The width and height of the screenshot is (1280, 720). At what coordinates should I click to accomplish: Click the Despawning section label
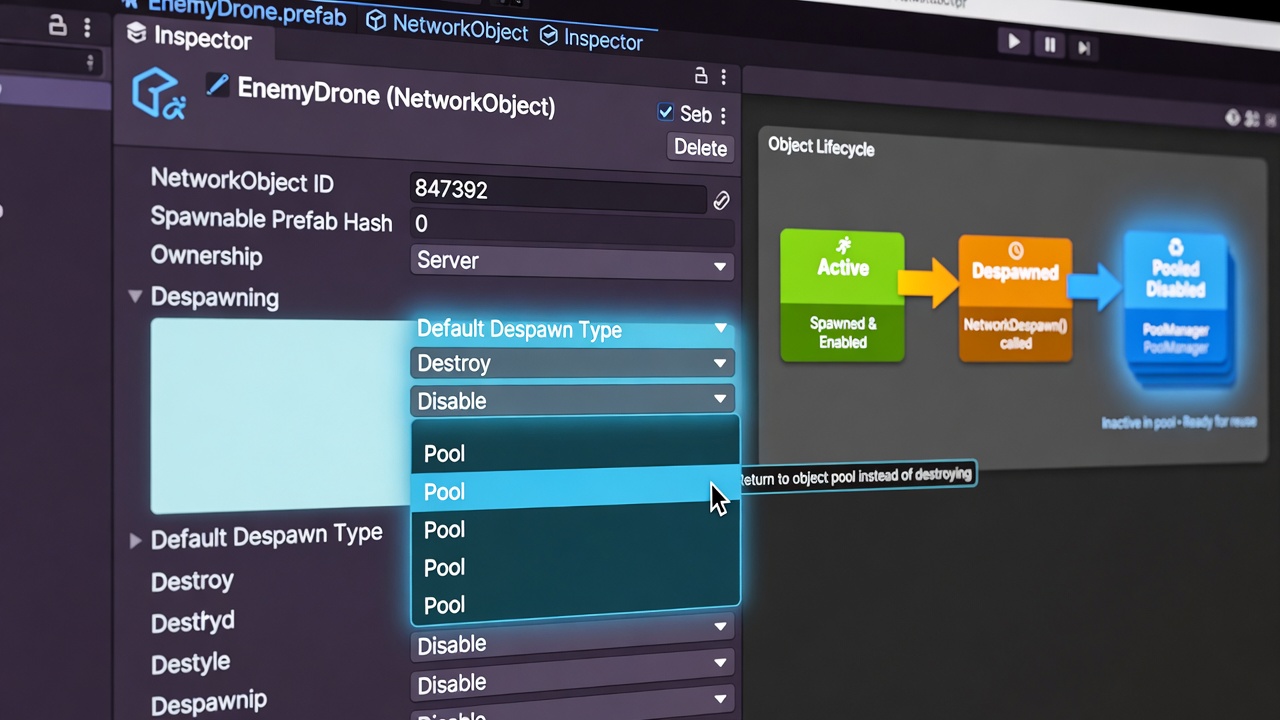[214, 297]
